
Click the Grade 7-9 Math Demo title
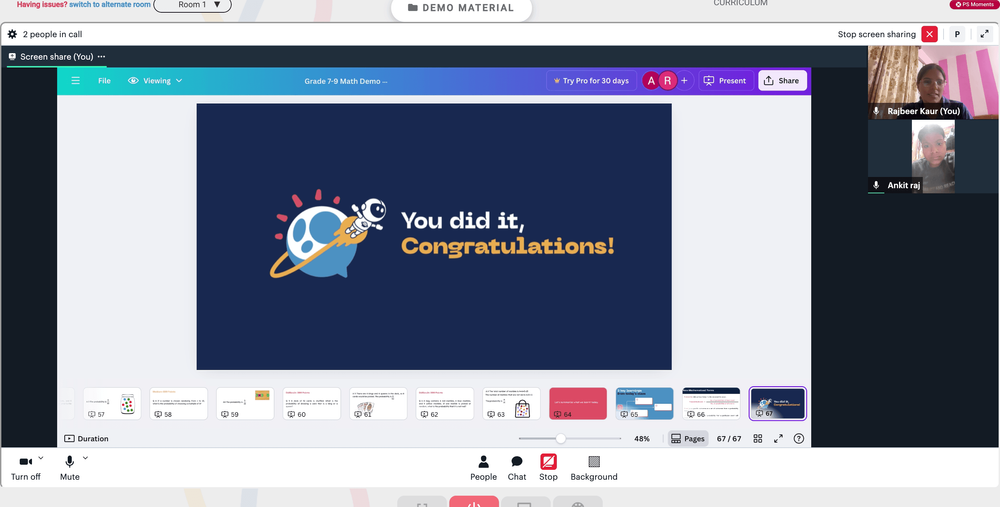tap(346, 81)
